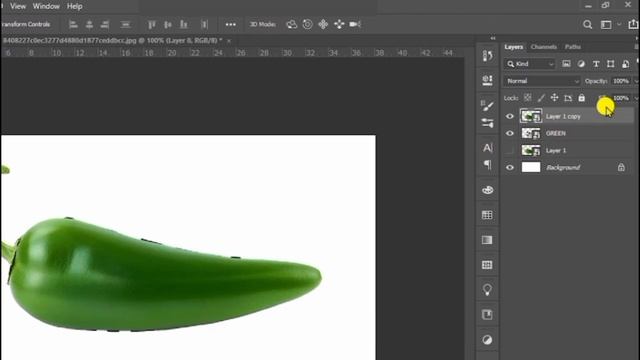Select the Orbit 3D camera mode
The height and width of the screenshot is (360, 640).
click(291, 24)
